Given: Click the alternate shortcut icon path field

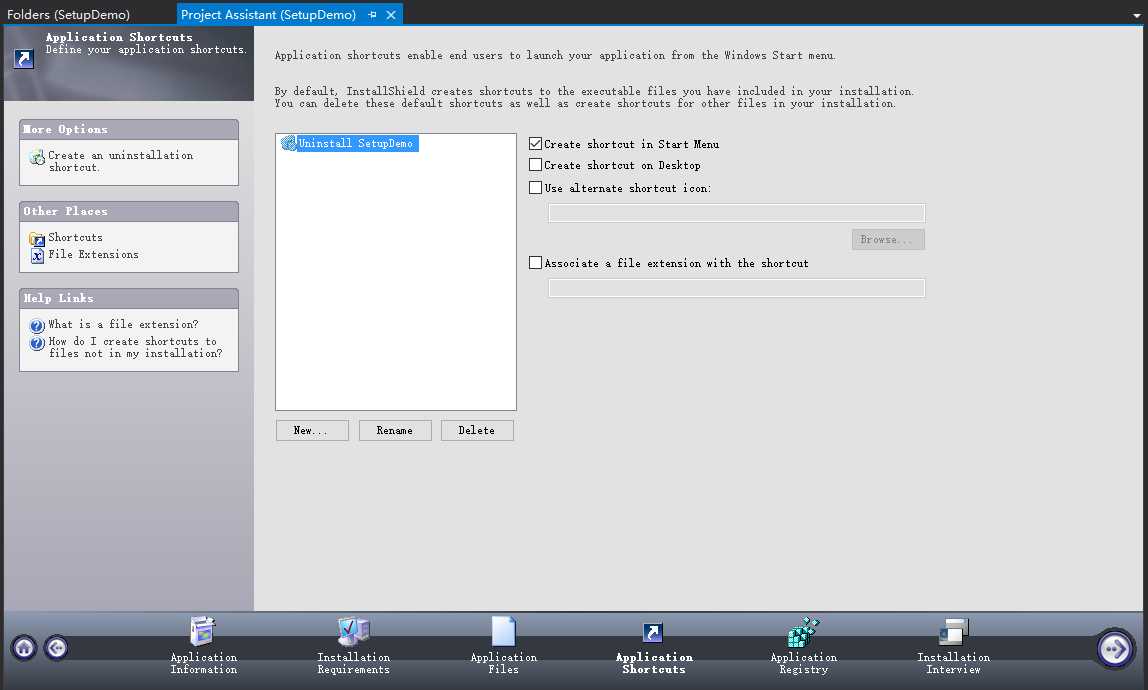Looking at the screenshot, I should 737,213.
